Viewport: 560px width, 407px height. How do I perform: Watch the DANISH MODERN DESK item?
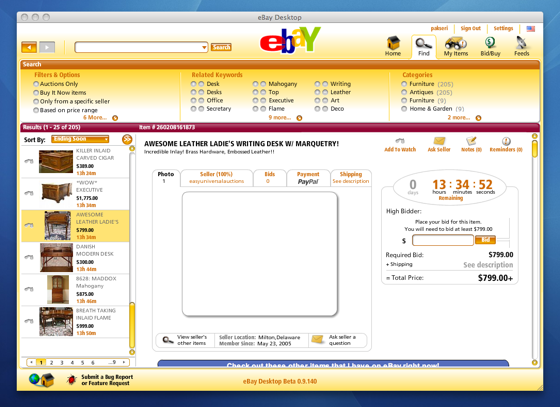click(x=29, y=257)
